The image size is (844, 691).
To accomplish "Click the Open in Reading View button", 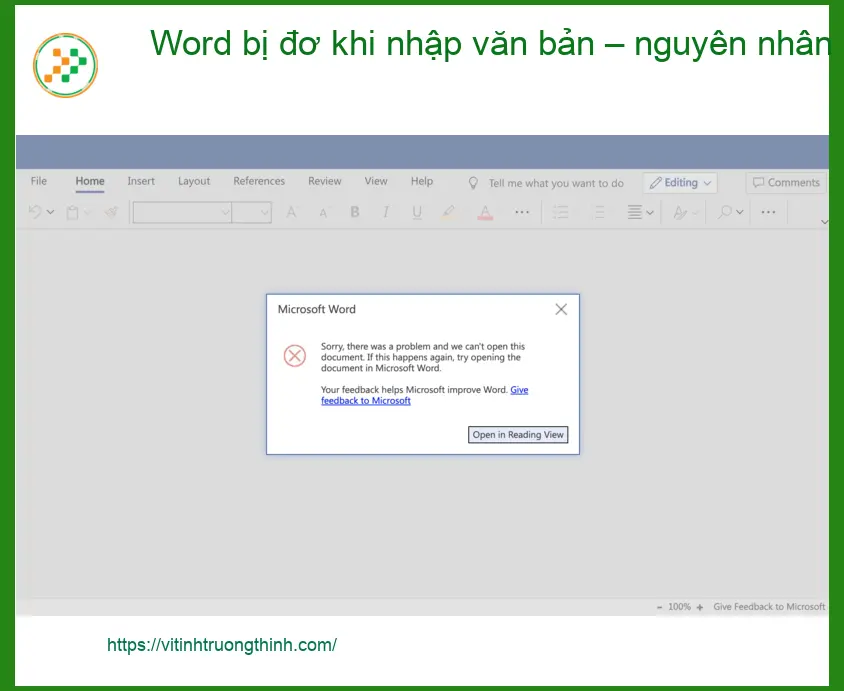I will coord(518,435).
